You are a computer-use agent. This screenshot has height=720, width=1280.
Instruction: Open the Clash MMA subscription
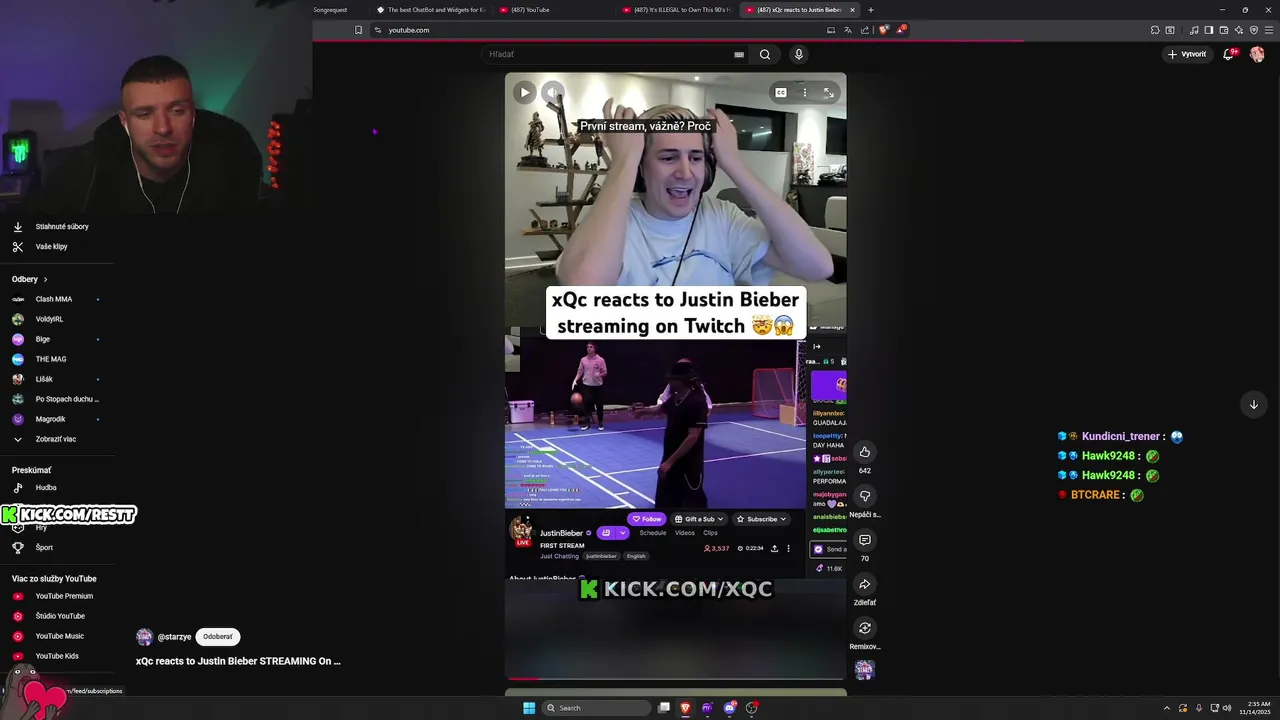(x=56, y=299)
